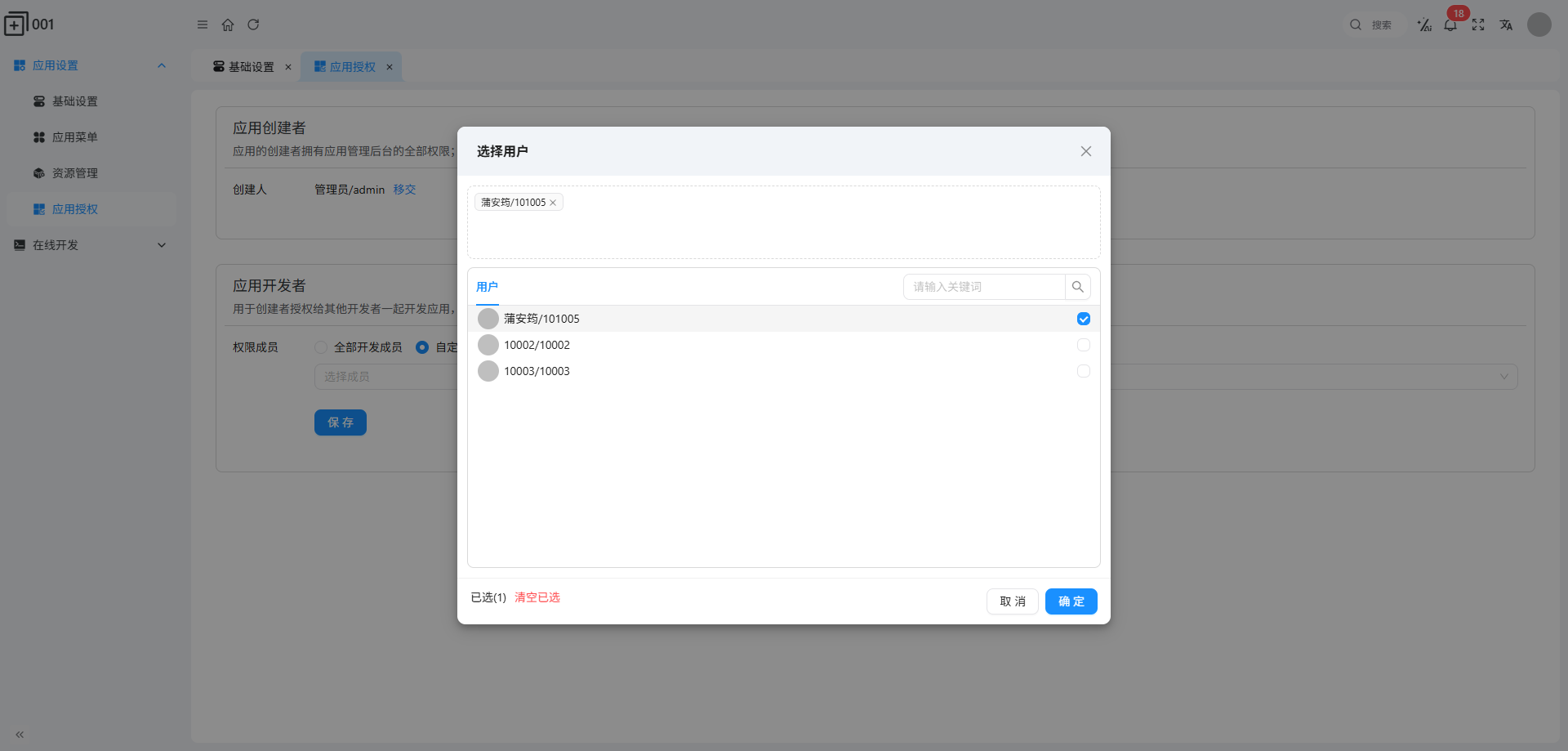Go to home via the house icon

pos(228,25)
